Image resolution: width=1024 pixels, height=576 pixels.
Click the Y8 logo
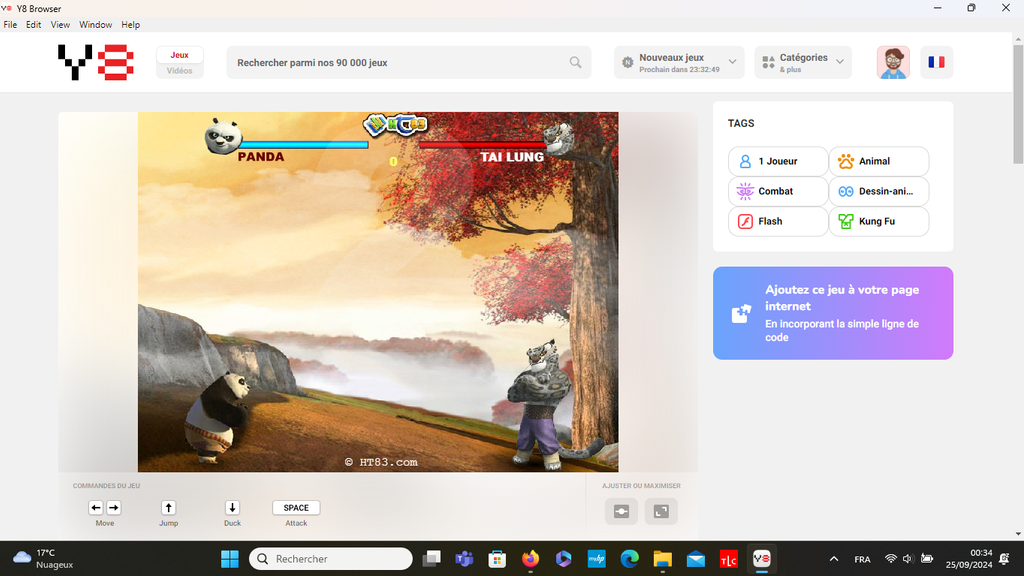(x=95, y=62)
